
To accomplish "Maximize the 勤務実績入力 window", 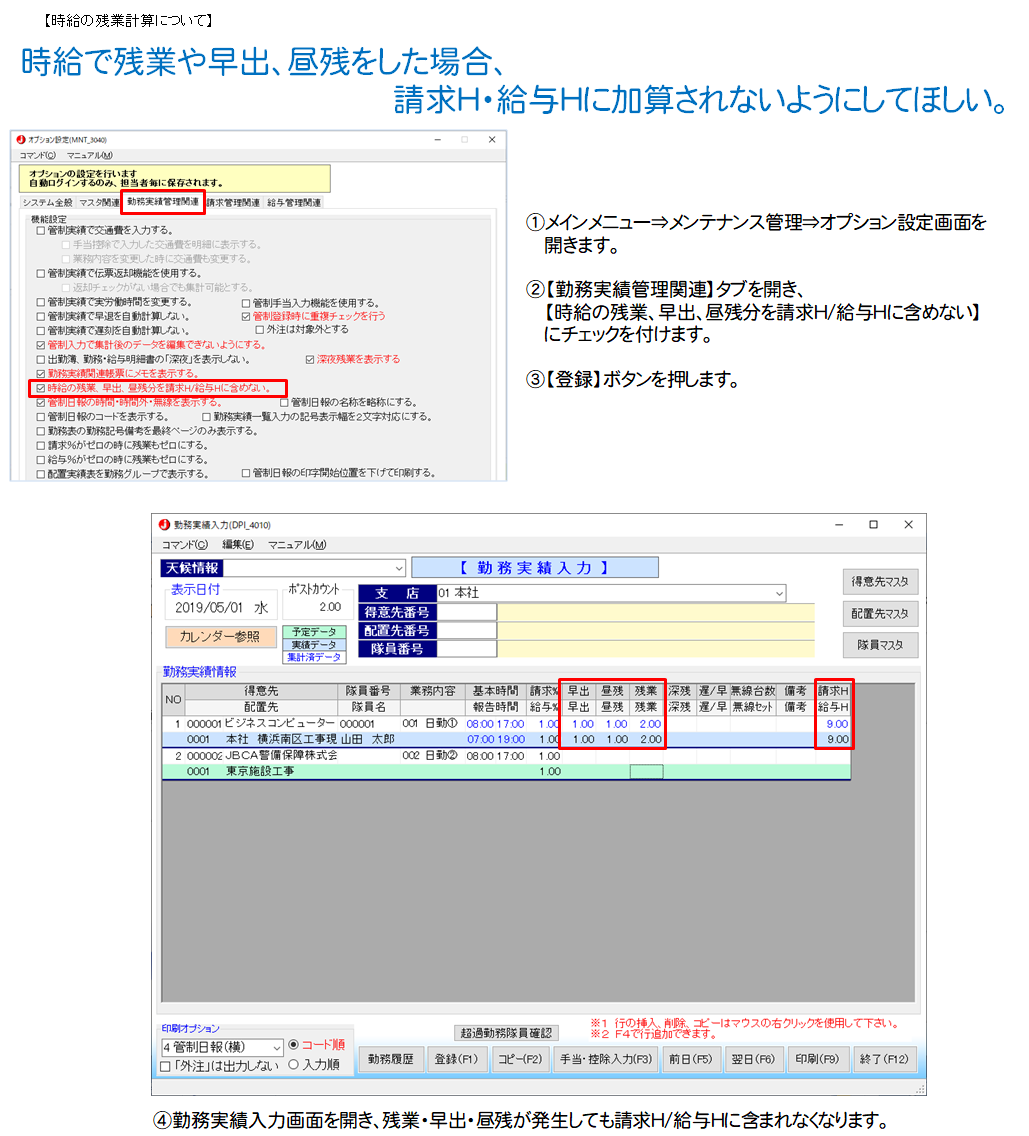I will (x=873, y=524).
